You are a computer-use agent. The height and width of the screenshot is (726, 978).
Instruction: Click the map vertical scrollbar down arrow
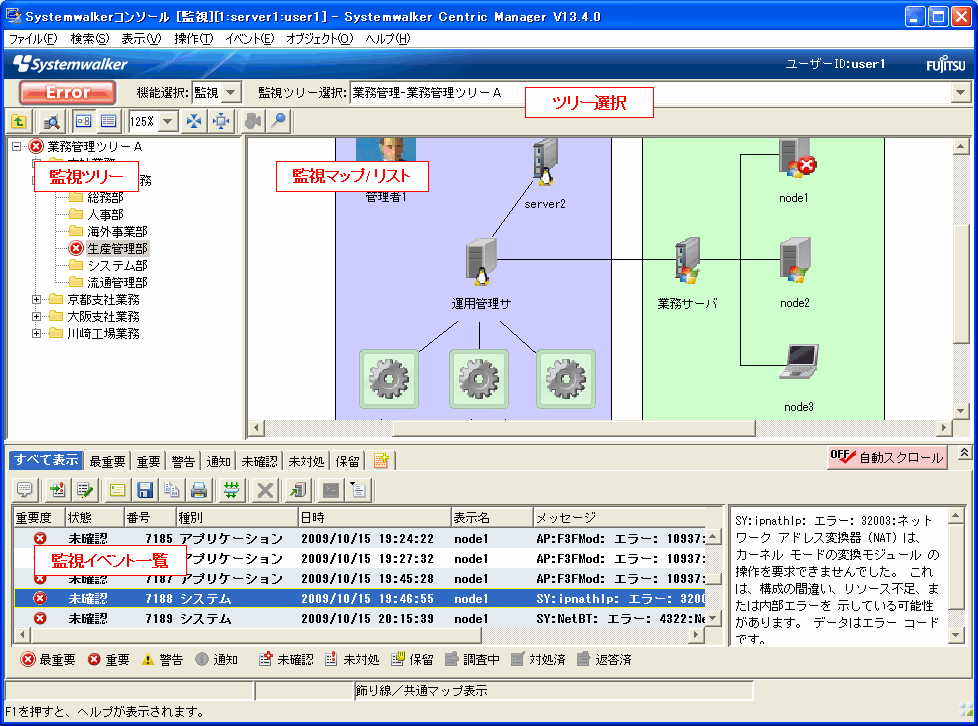[x=961, y=411]
